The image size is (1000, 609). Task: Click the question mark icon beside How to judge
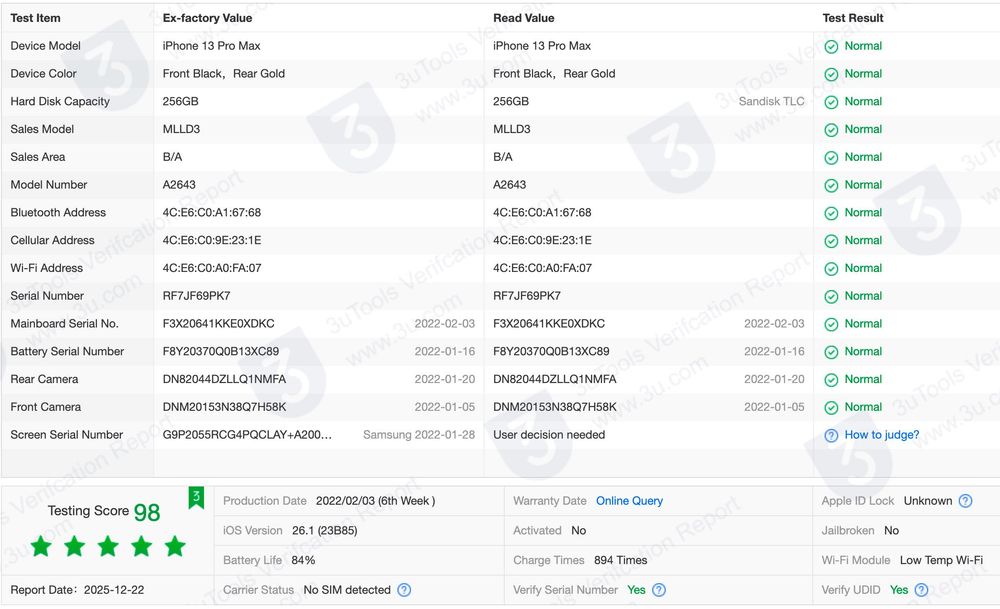[x=831, y=436]
